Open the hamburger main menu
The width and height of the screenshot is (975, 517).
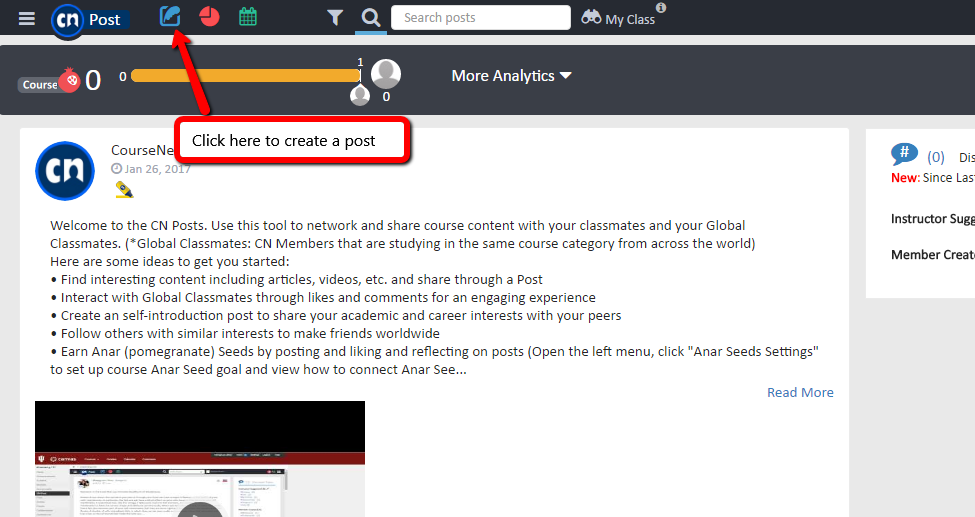click(x=27, y=19)
